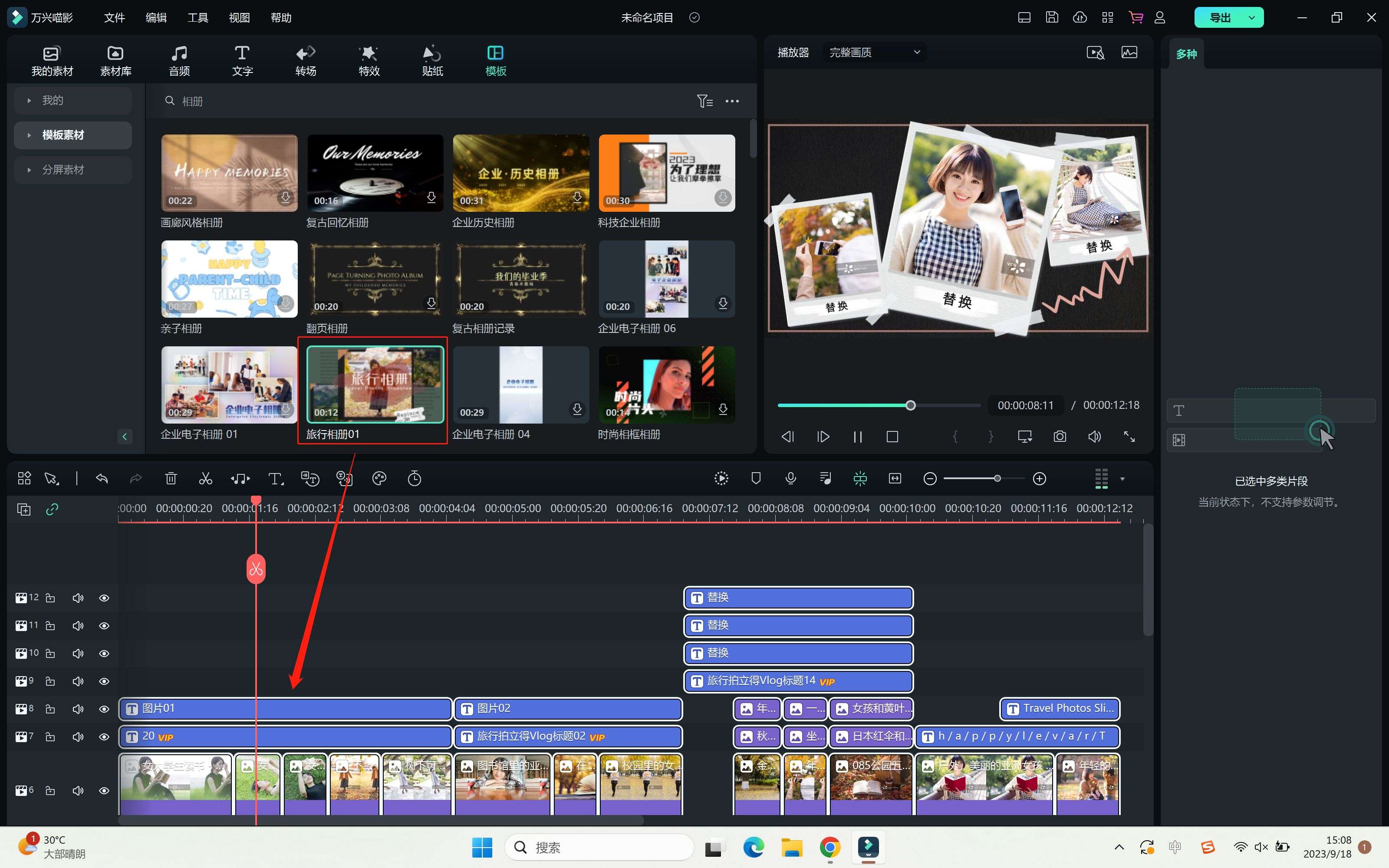Click the speed timer icon in toolbar
Screen dimensions: 1389x868
[x=415, y=478]
